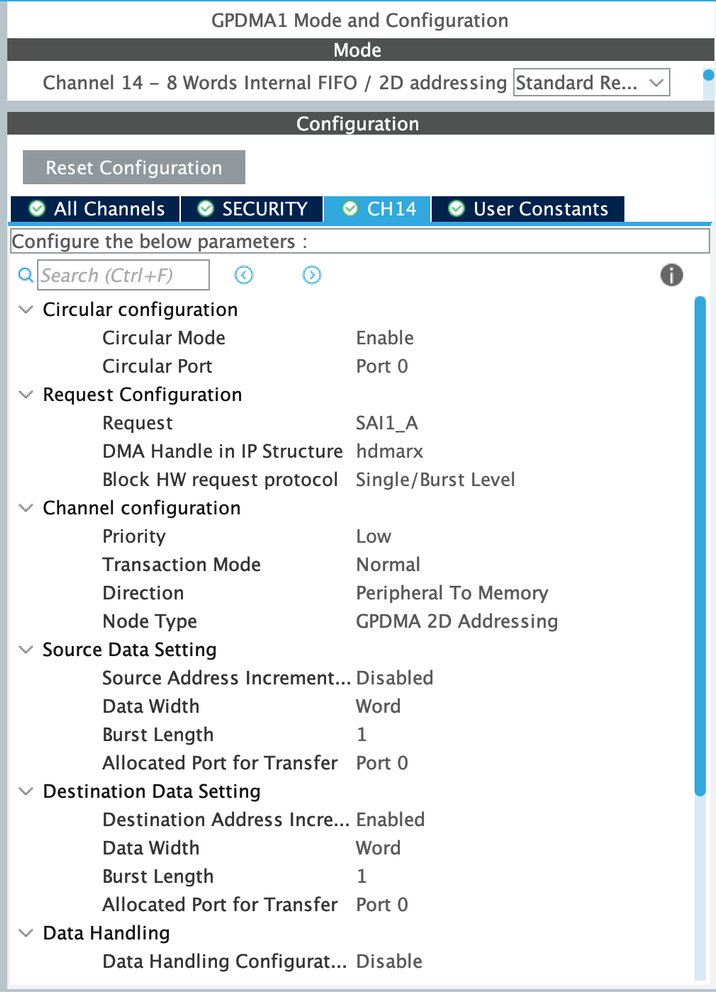
Task: Click the previous search result arrow
Action: [243, 274]
